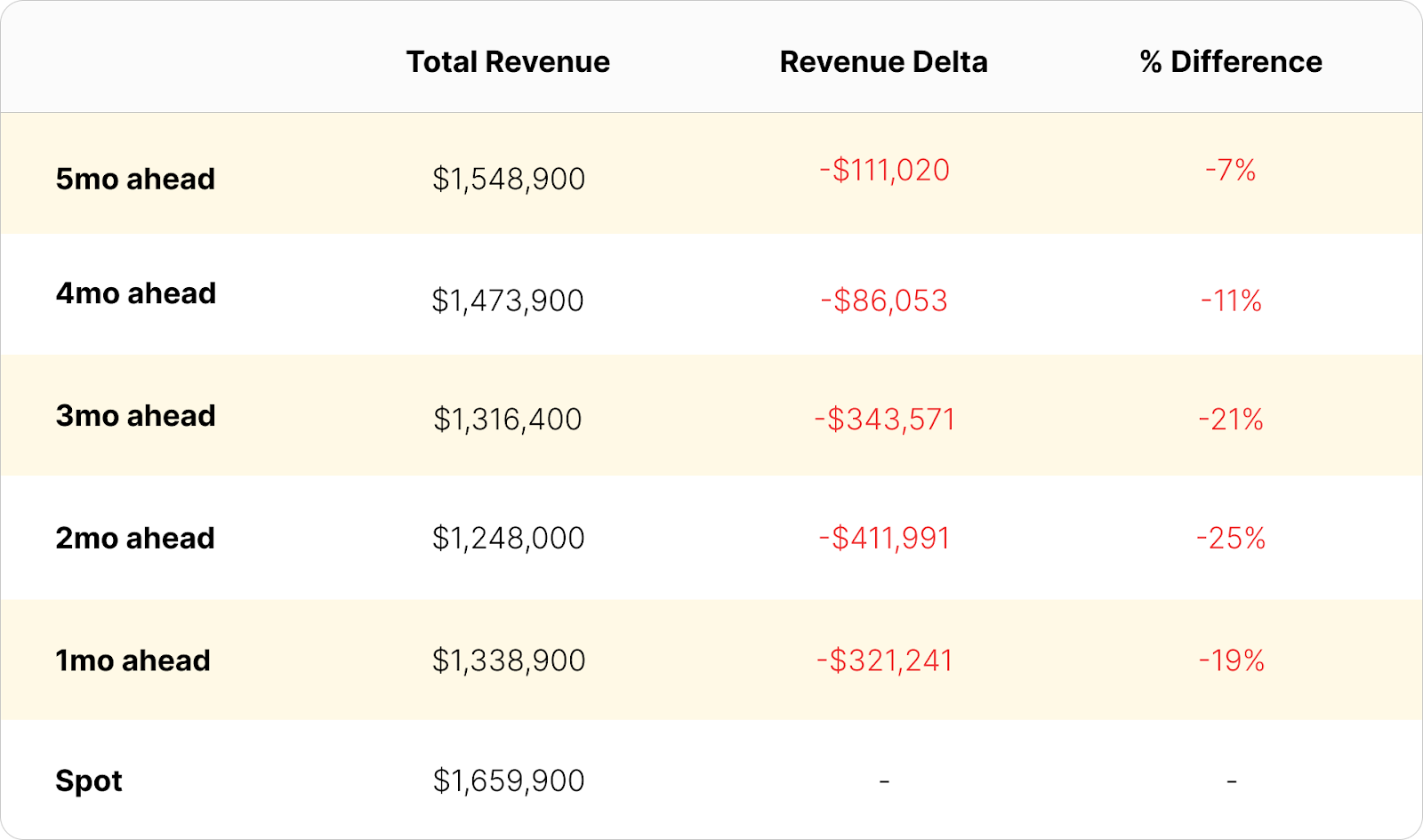1423x840 pixels.
Task: Select the Spot row label
Action: click(x=89, y=781)
